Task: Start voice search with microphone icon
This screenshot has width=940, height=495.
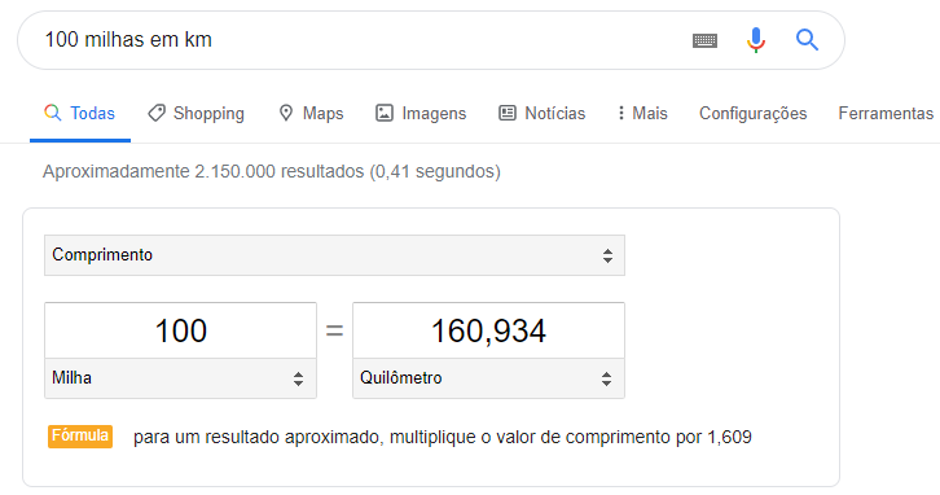Action: click(x=756, y=40)
